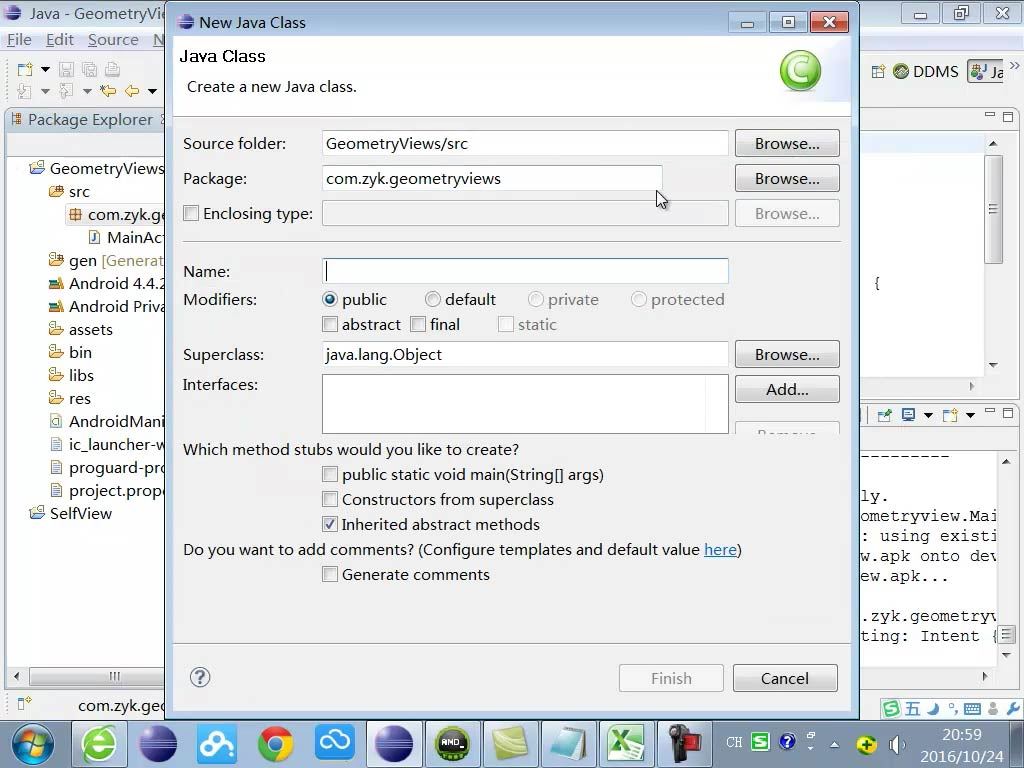Browse for the package
Viewport: 1024px width, 768px height.
(x=787, y=179)
